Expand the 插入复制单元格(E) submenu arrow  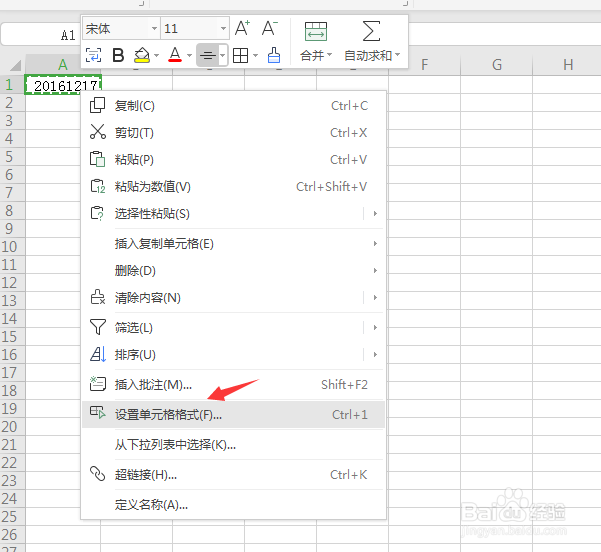pos(375,243)
